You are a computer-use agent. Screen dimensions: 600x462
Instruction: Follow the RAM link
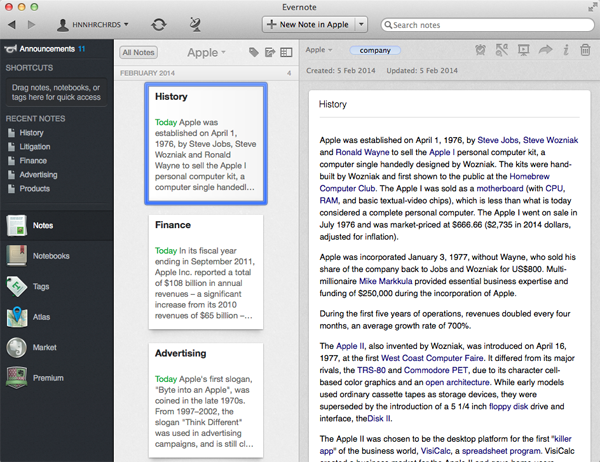(329, 201)
